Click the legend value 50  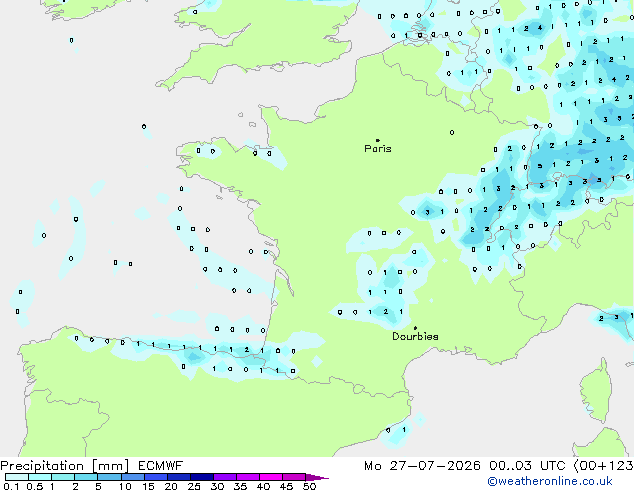pyautogui.click(x=310, y=486)
